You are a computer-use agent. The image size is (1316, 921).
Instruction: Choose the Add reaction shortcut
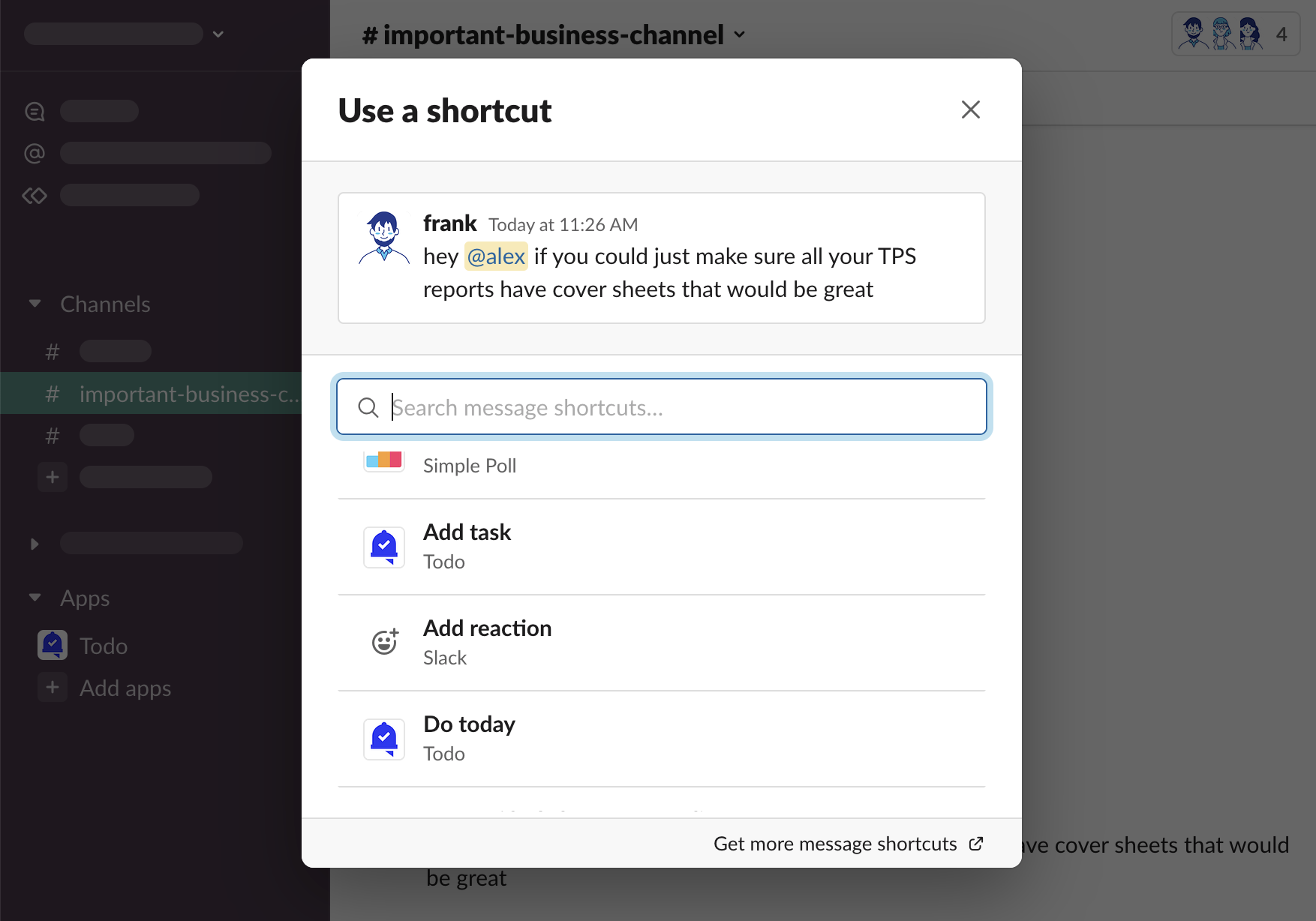662,643
